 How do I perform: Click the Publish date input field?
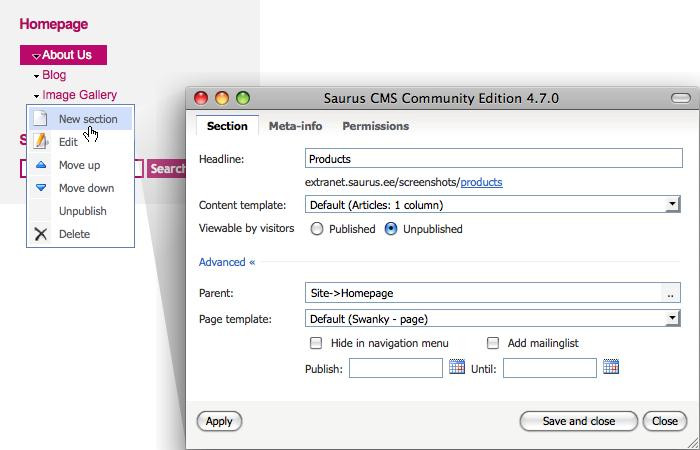tap(396, 368)
